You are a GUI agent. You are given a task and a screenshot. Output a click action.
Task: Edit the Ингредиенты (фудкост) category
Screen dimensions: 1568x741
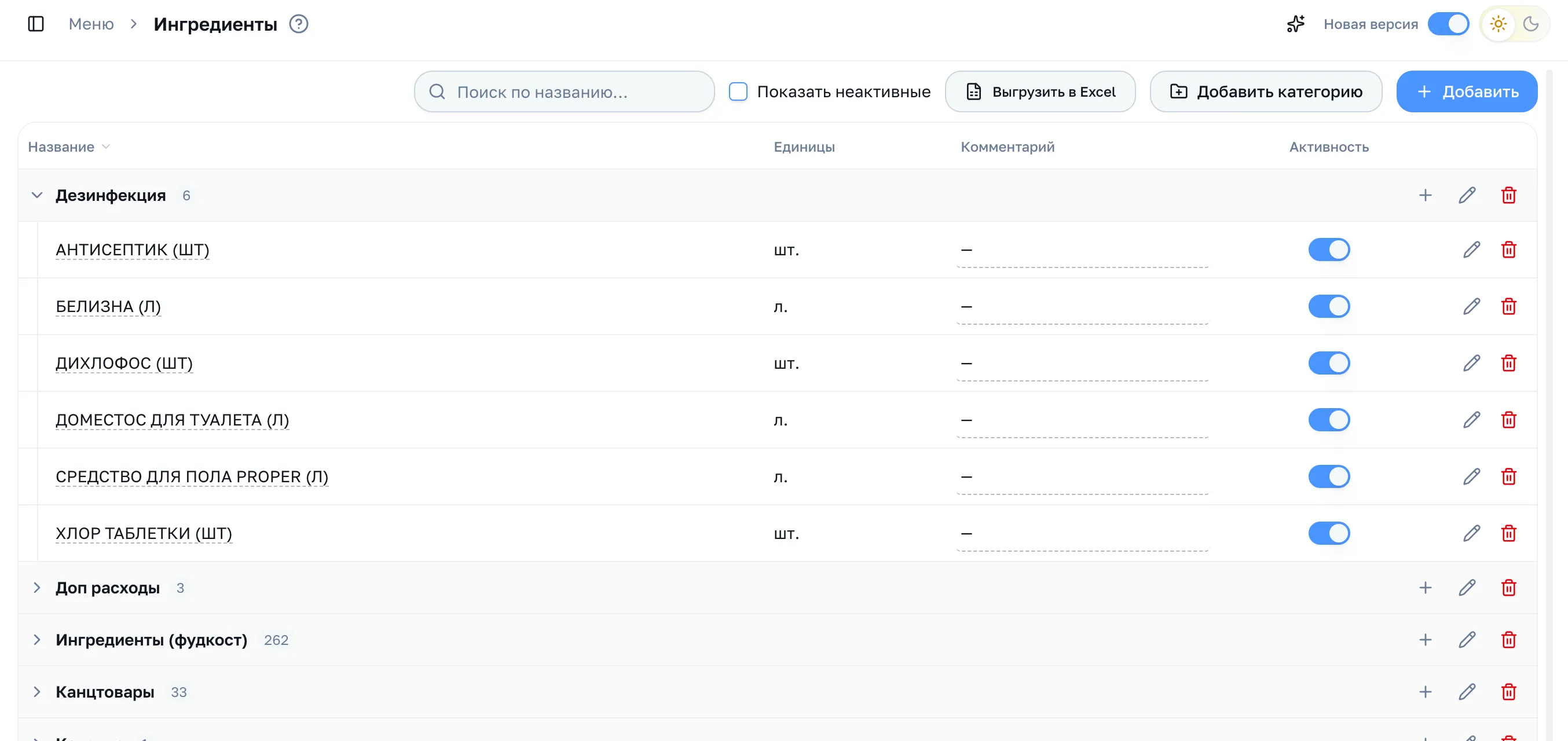click(x=1467, y=640)
